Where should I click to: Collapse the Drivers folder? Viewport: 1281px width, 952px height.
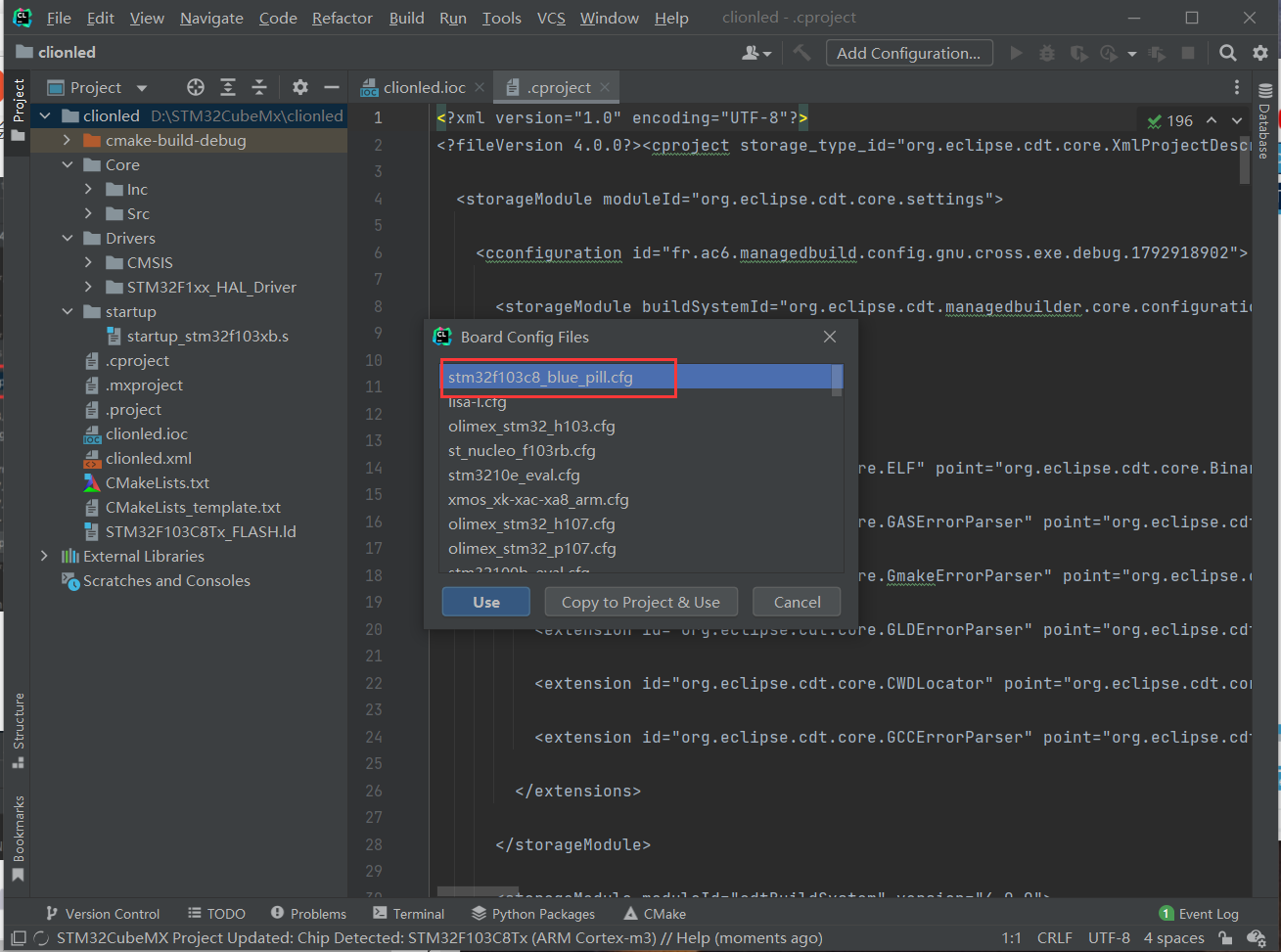coord(67,238)
